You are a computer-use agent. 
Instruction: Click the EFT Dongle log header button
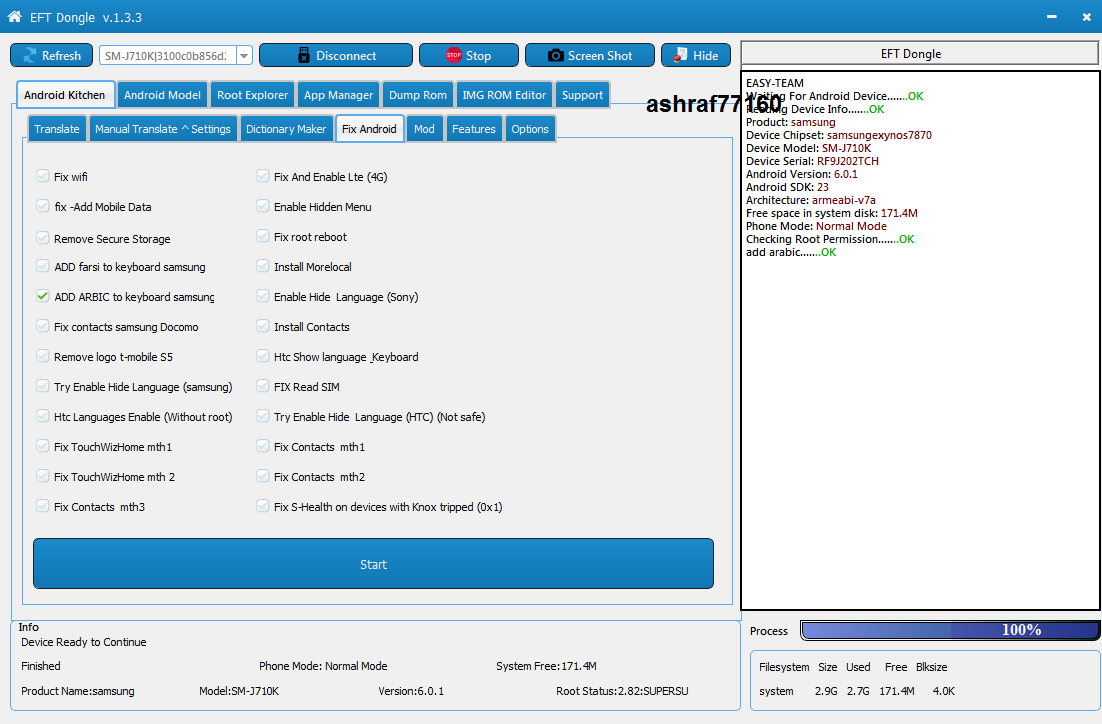click(919, 54)
